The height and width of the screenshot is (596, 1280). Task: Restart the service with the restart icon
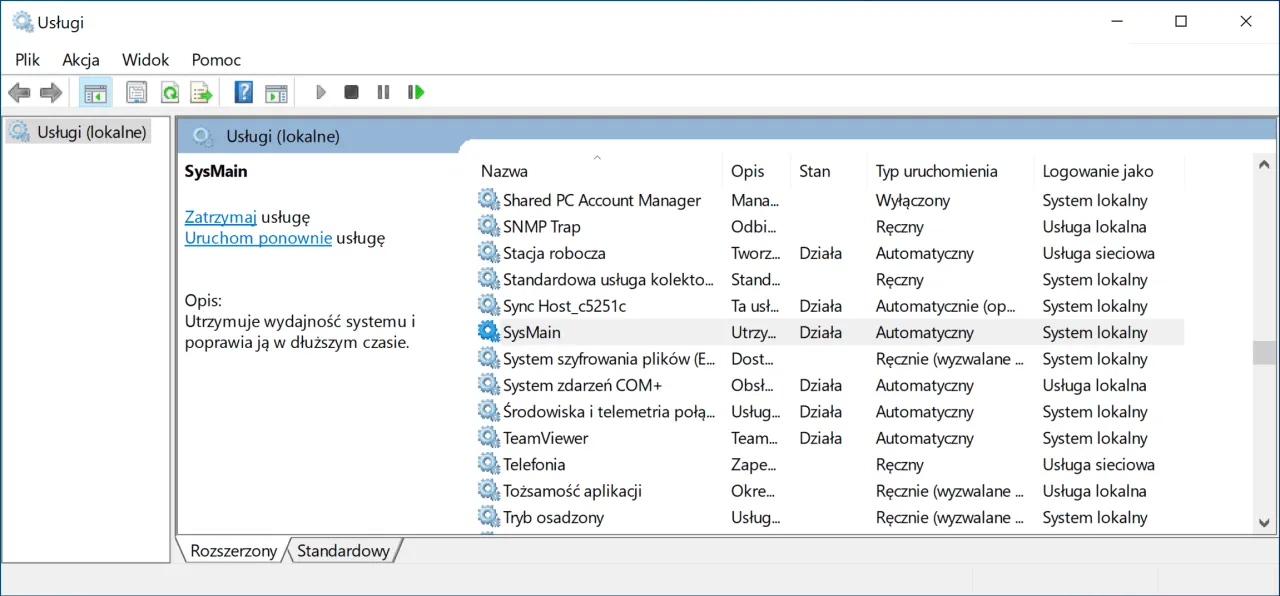(416, 92)
